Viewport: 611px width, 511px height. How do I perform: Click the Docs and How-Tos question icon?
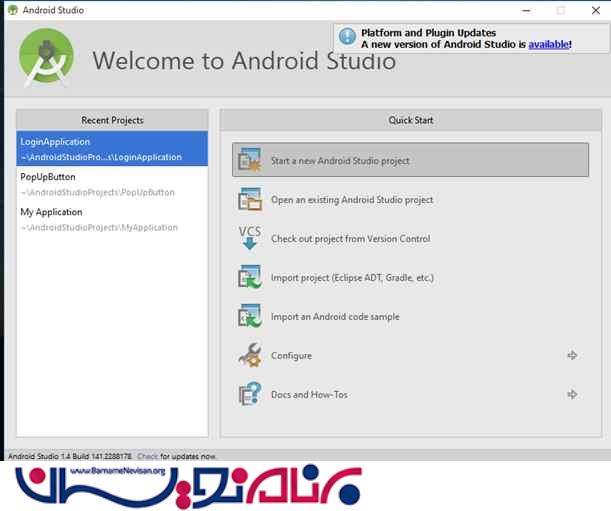(249, 394)
